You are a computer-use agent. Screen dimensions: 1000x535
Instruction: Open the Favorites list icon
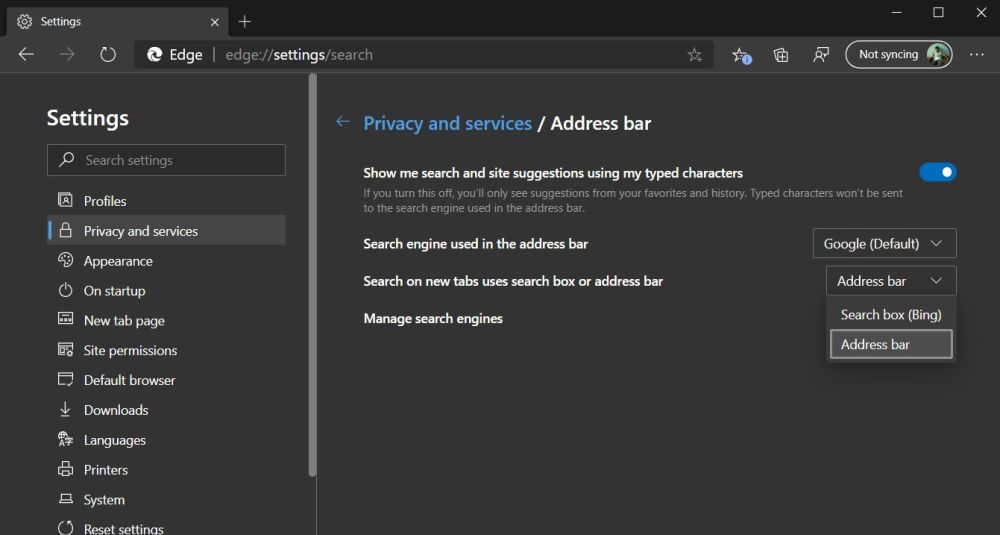740,55
